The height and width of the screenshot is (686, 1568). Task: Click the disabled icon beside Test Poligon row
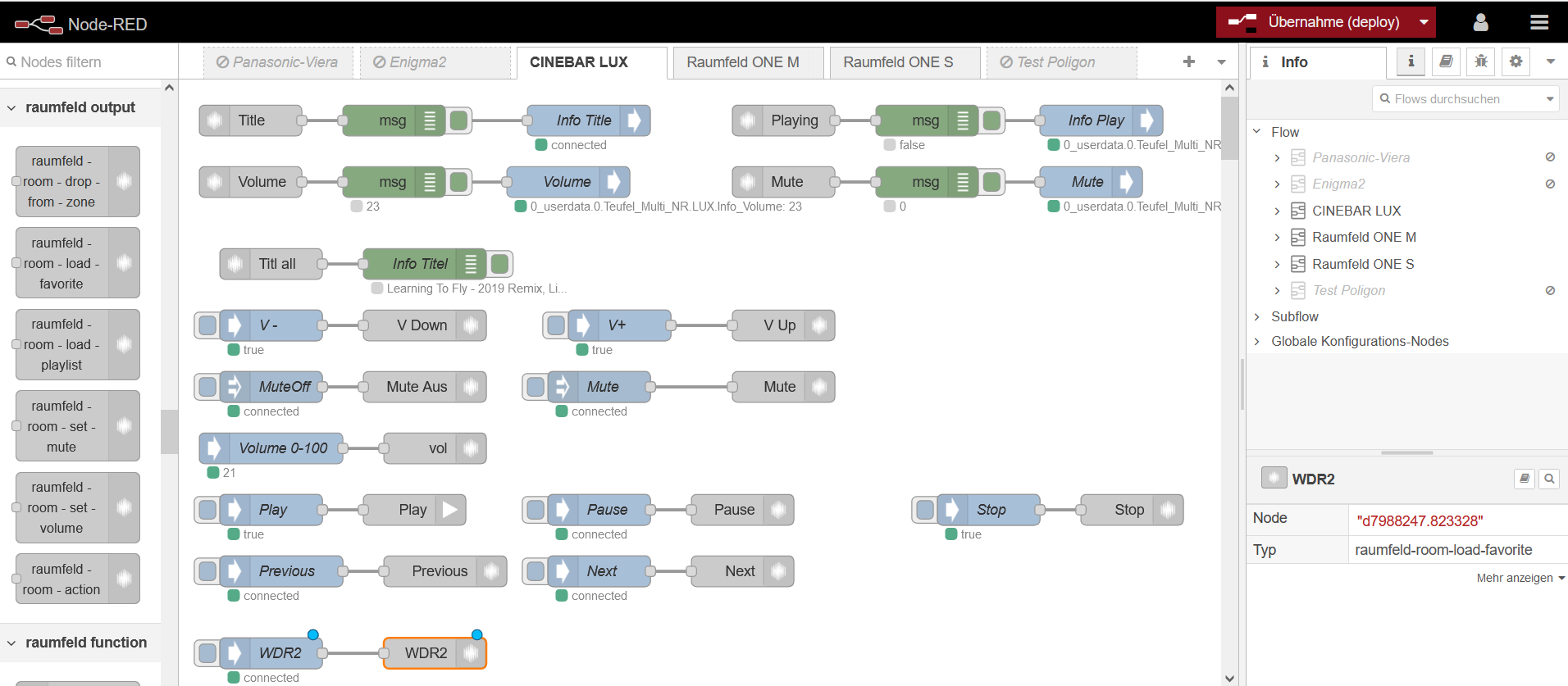1550,290
